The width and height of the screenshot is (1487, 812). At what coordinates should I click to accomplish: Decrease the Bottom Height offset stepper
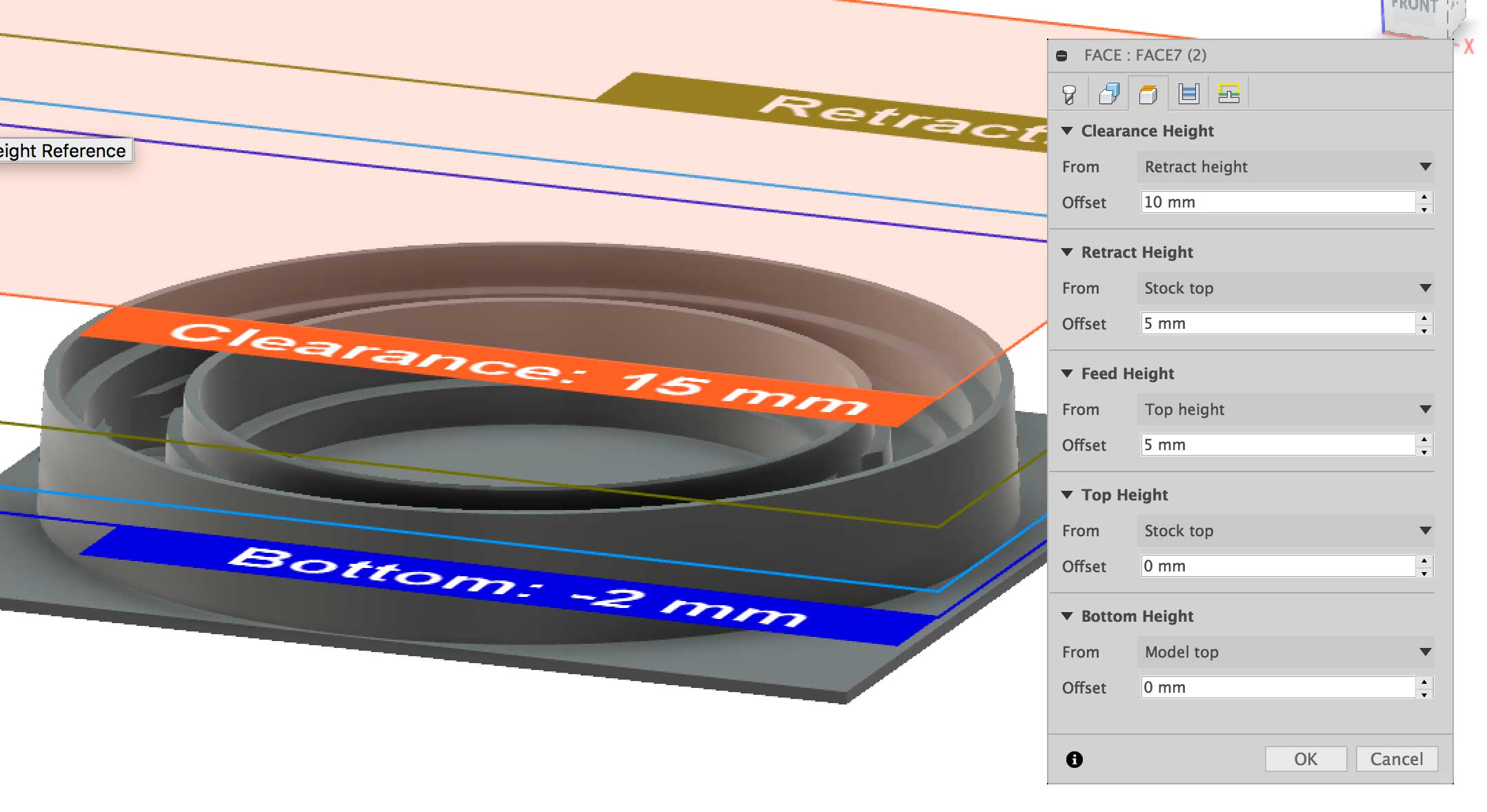(1424, 694)
